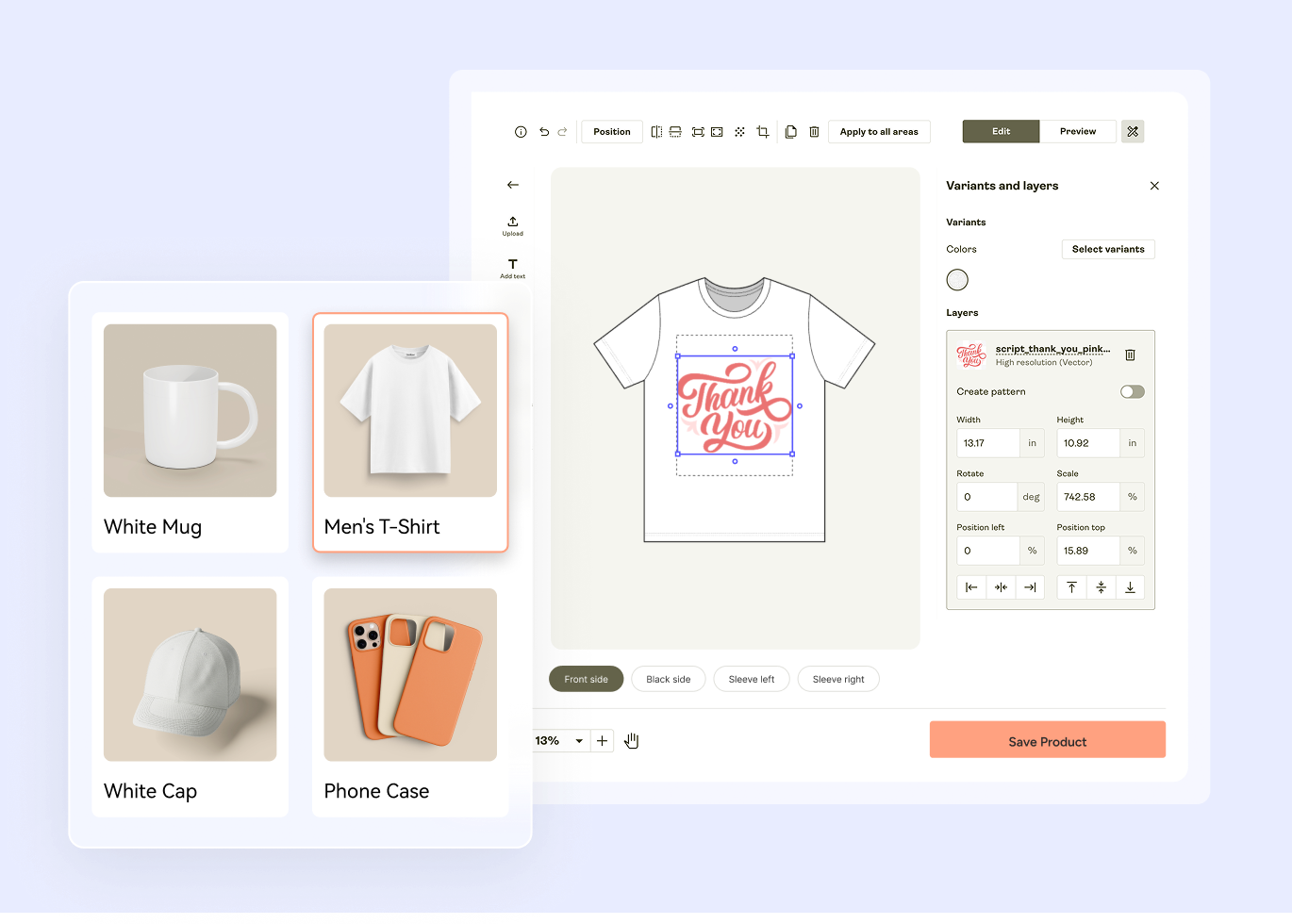1292x924 pixels.
Task: Align design to horizontal center
Action: [x=1001, y=587]
